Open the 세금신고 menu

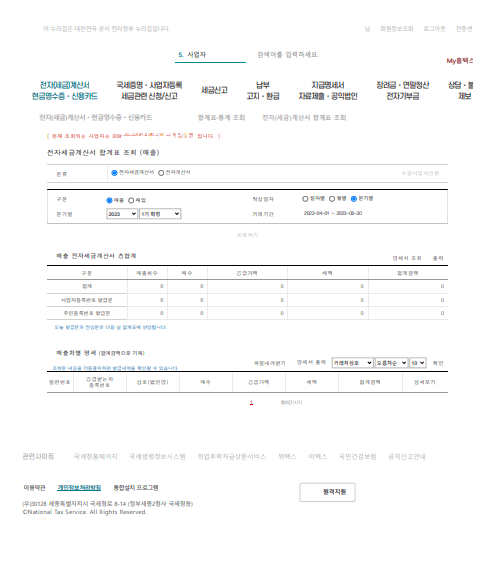tap(214, 90)
